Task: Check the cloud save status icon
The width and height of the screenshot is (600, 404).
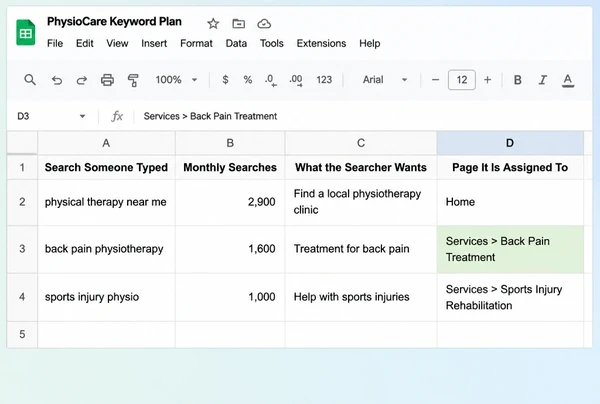Action: [264, 24]
